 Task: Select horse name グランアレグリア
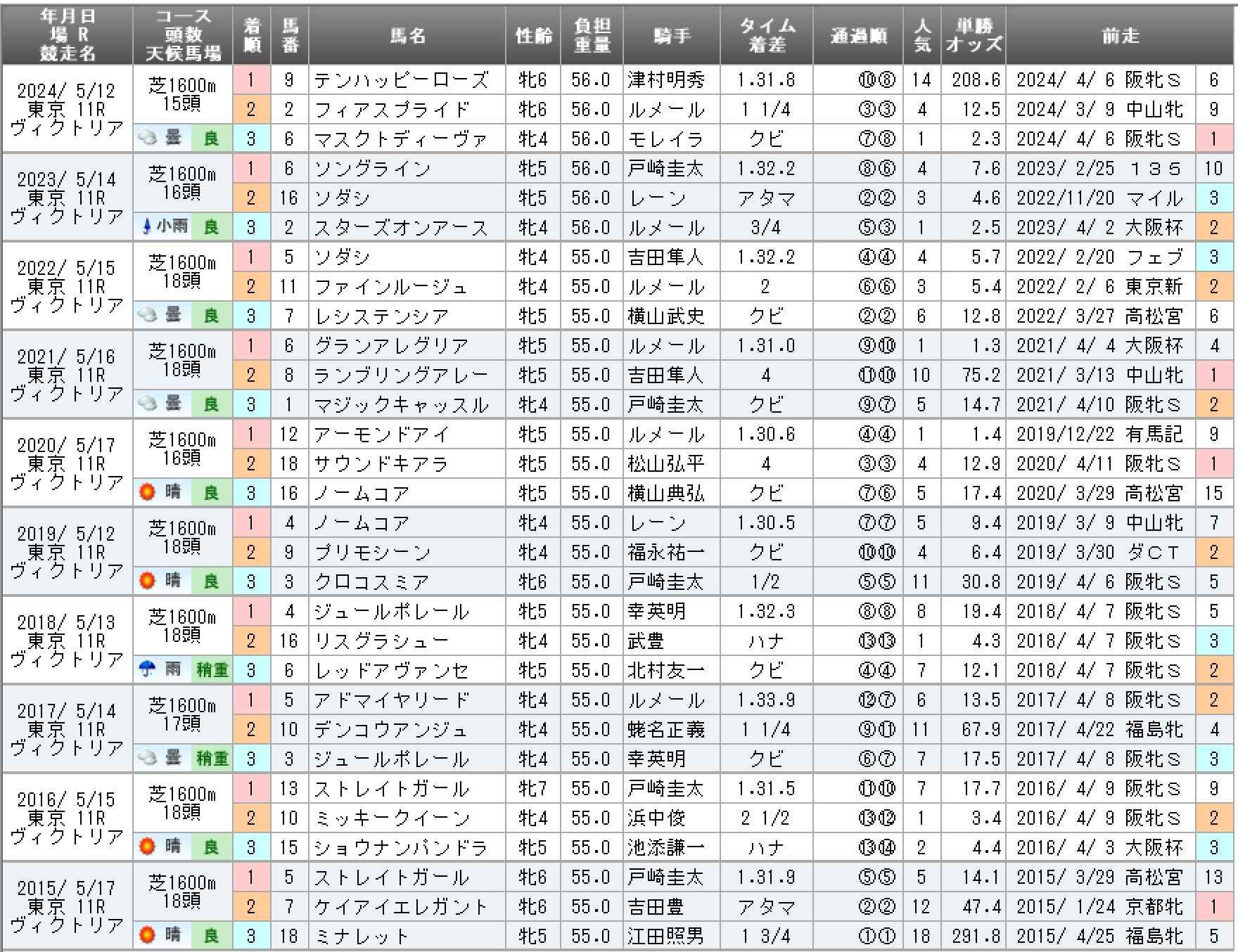[x=391, y=346]
